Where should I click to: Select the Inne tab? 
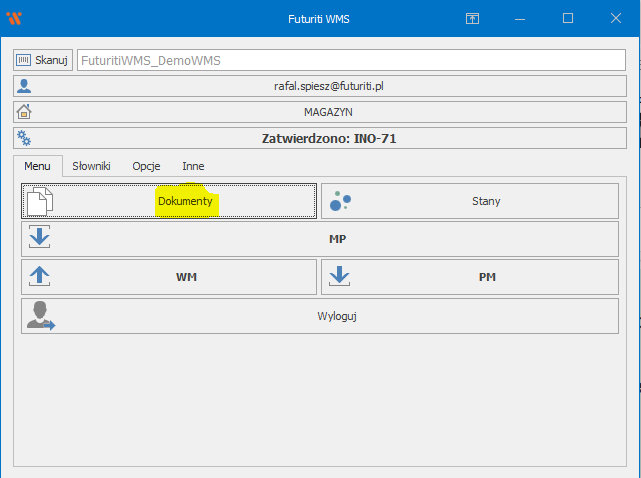pyautogui.click(x=193, y=166)
